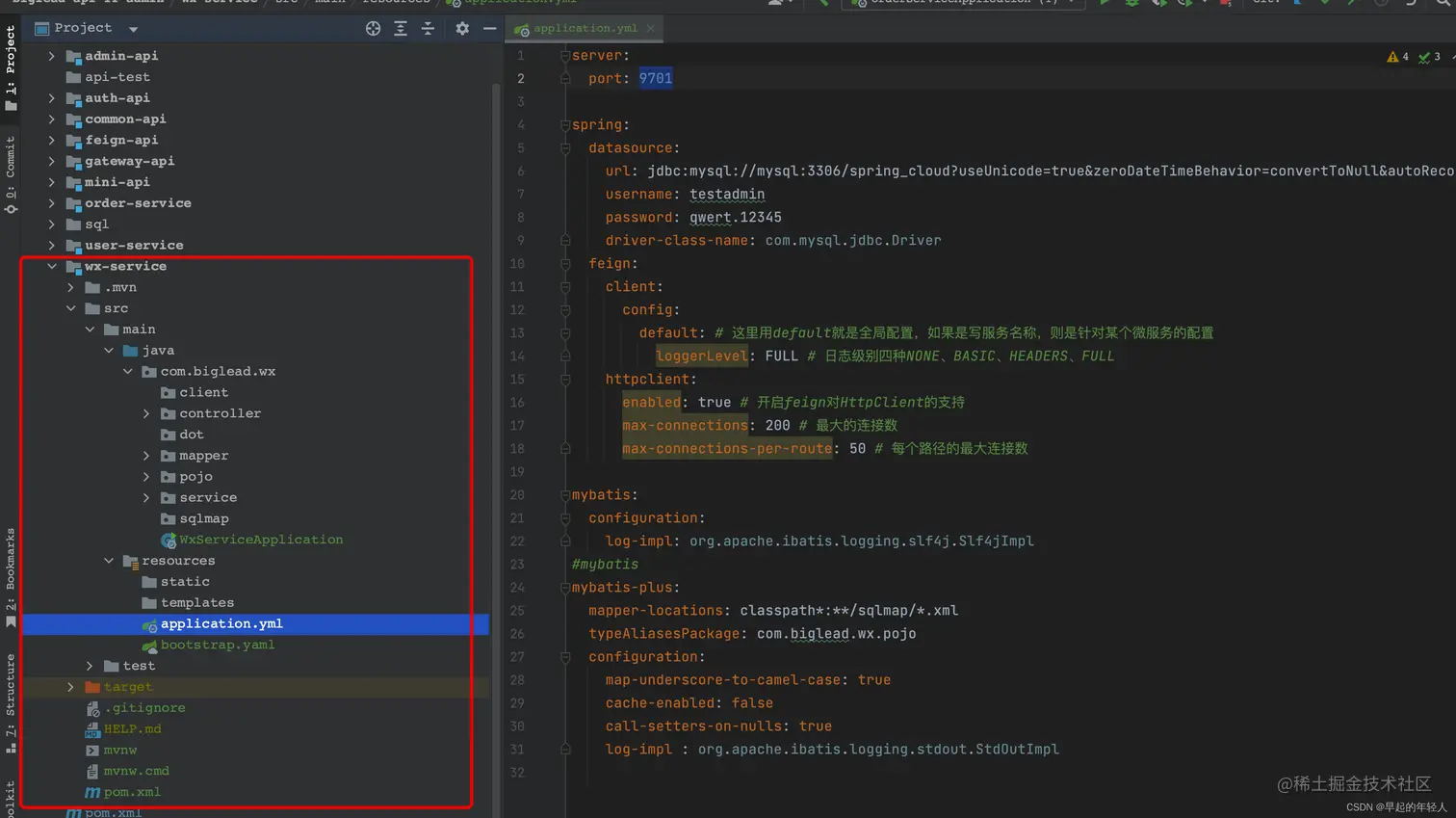The width and height of the screenshot is (1456, 818).
Task: Select the feign-api module row
Action: [255, 141]
